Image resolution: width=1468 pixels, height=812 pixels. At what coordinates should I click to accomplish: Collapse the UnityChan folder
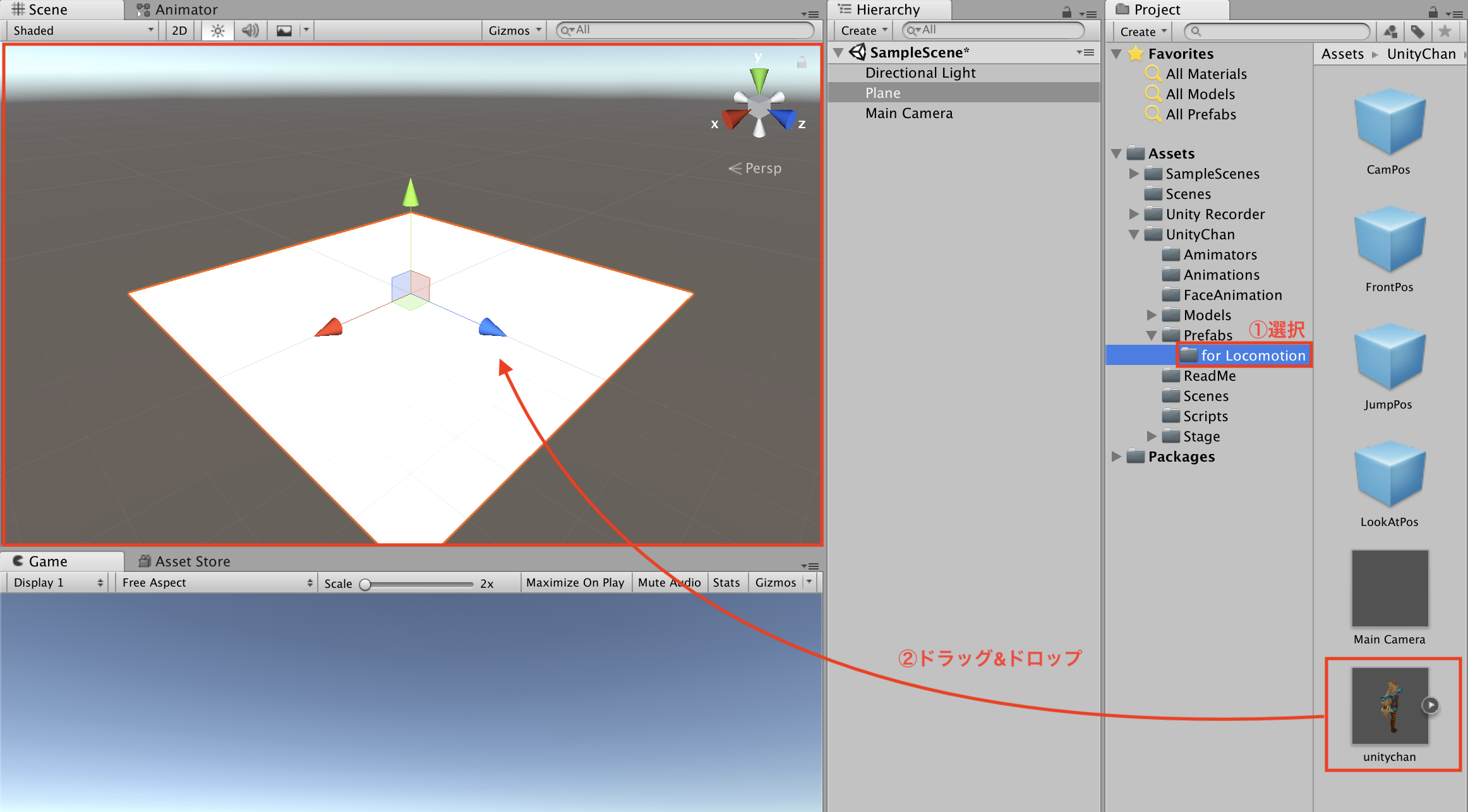click(1134, 234)
